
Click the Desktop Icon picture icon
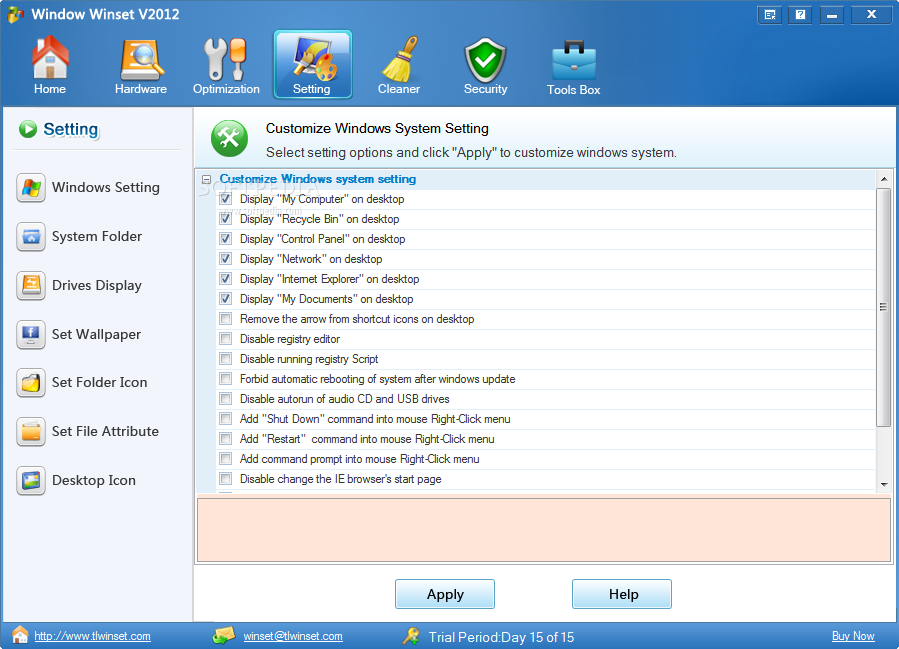pos(31,480)
